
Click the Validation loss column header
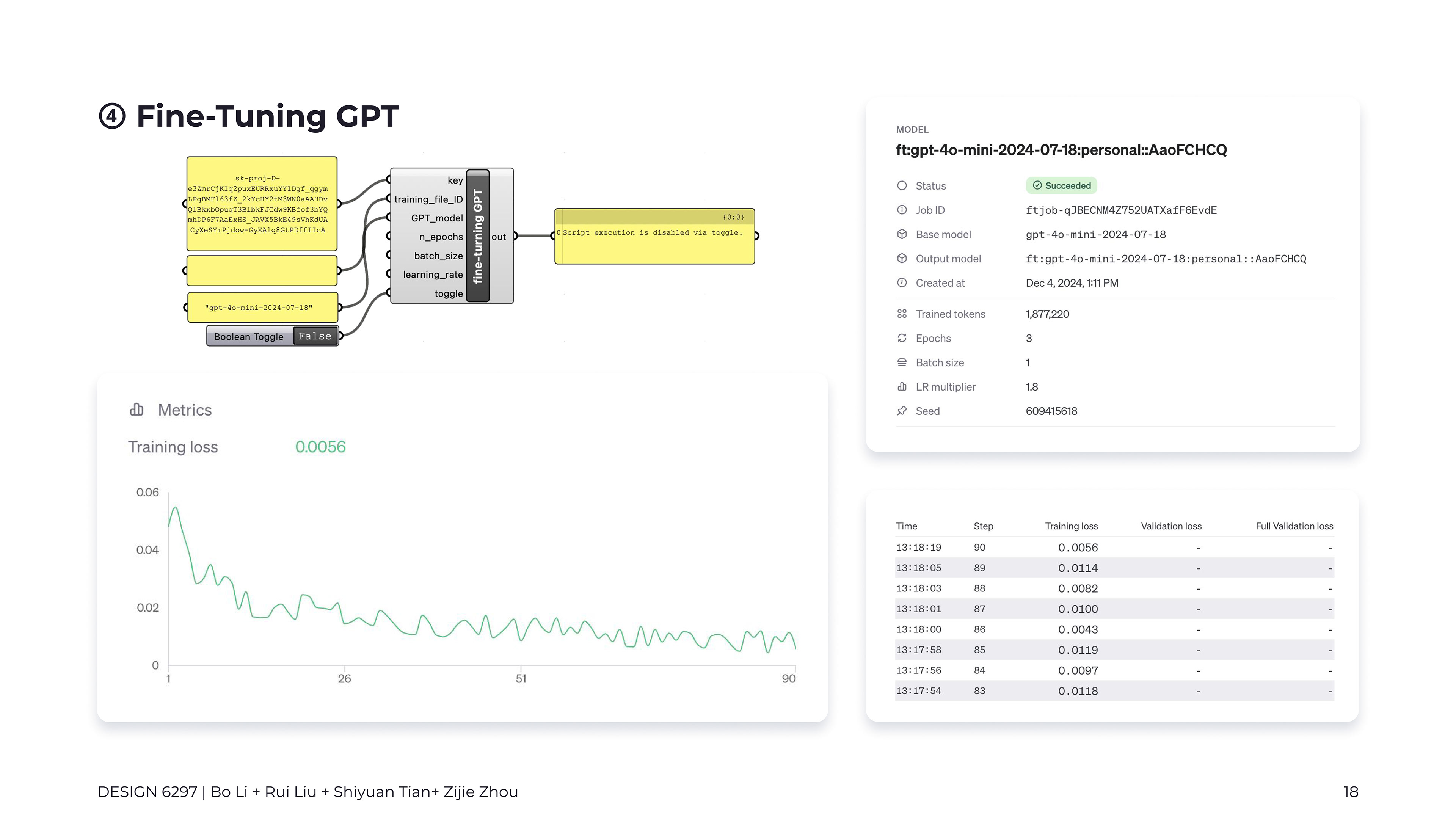[x=1171, y=526]
